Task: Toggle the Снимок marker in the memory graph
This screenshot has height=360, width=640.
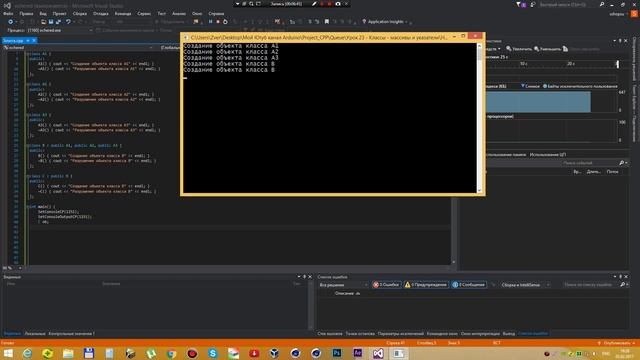Action: 530,86
